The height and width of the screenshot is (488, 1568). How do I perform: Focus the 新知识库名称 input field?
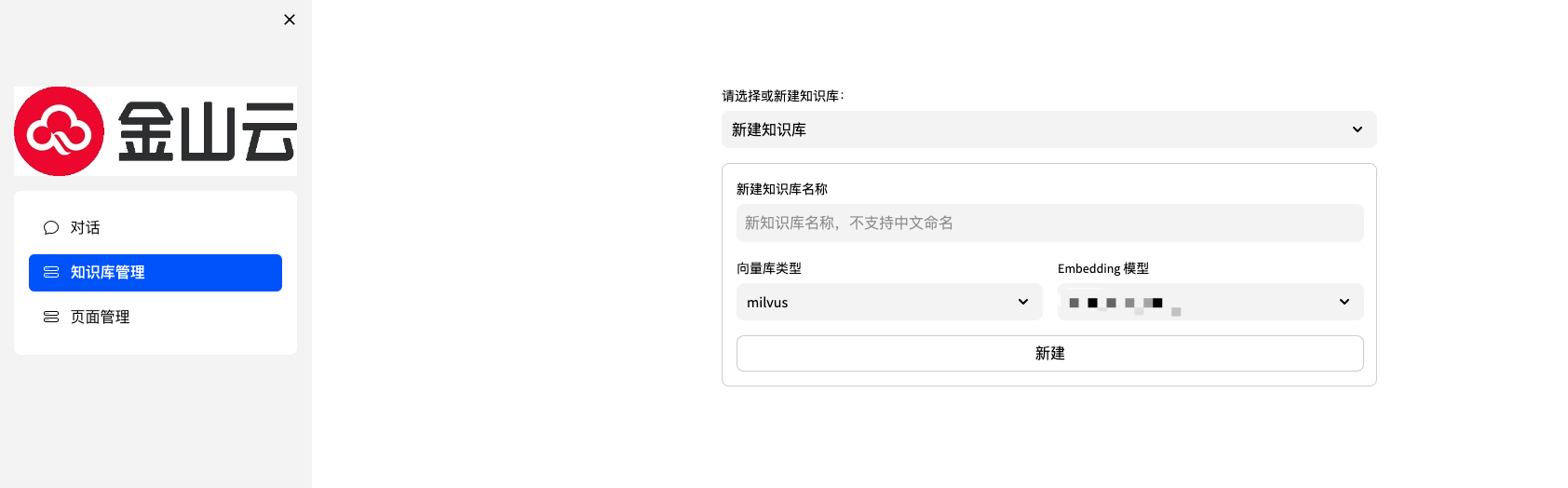point(1049,223)
